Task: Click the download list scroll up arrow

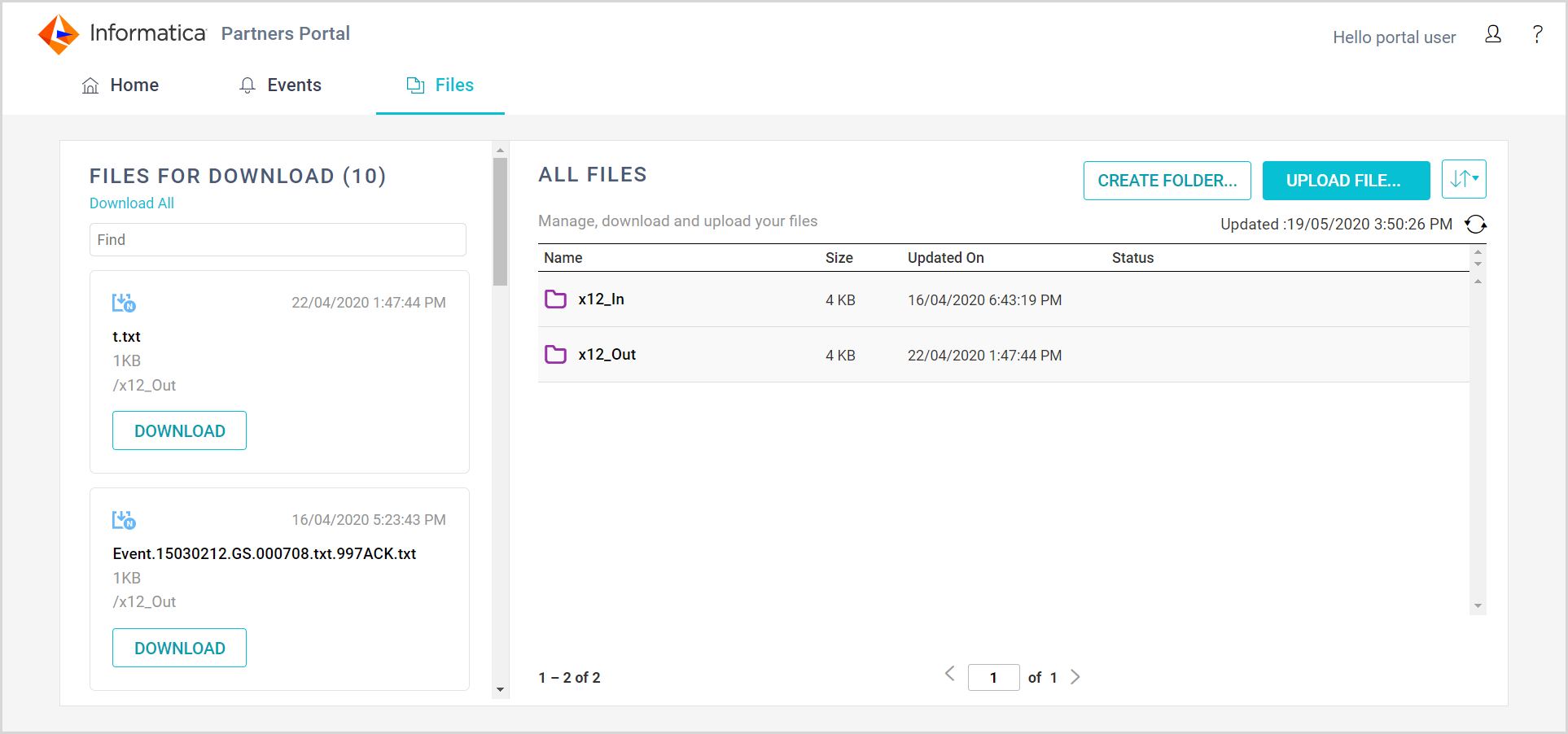Action: 500,150
